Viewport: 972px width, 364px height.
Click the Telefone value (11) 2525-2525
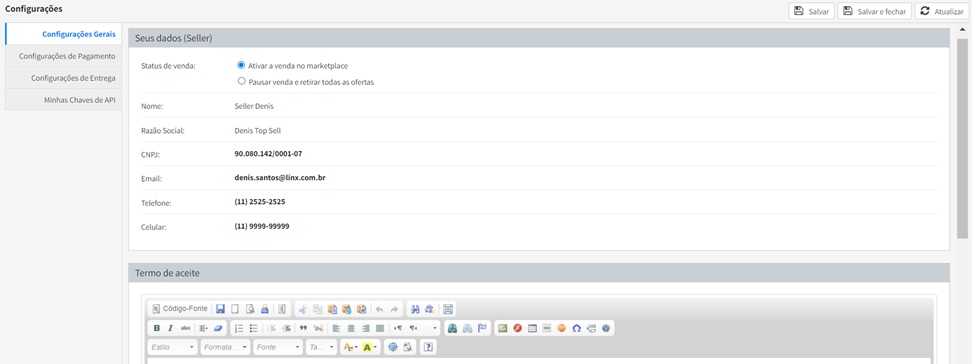[x=260, y=202]
